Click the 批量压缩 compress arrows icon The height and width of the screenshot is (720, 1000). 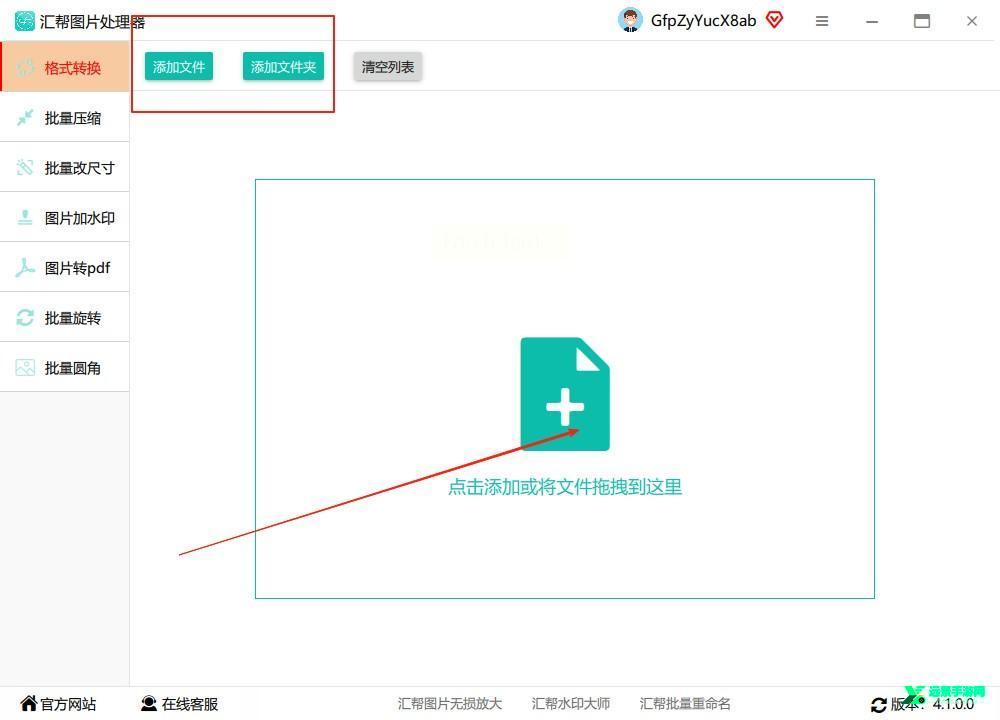(x=25, y=117)
